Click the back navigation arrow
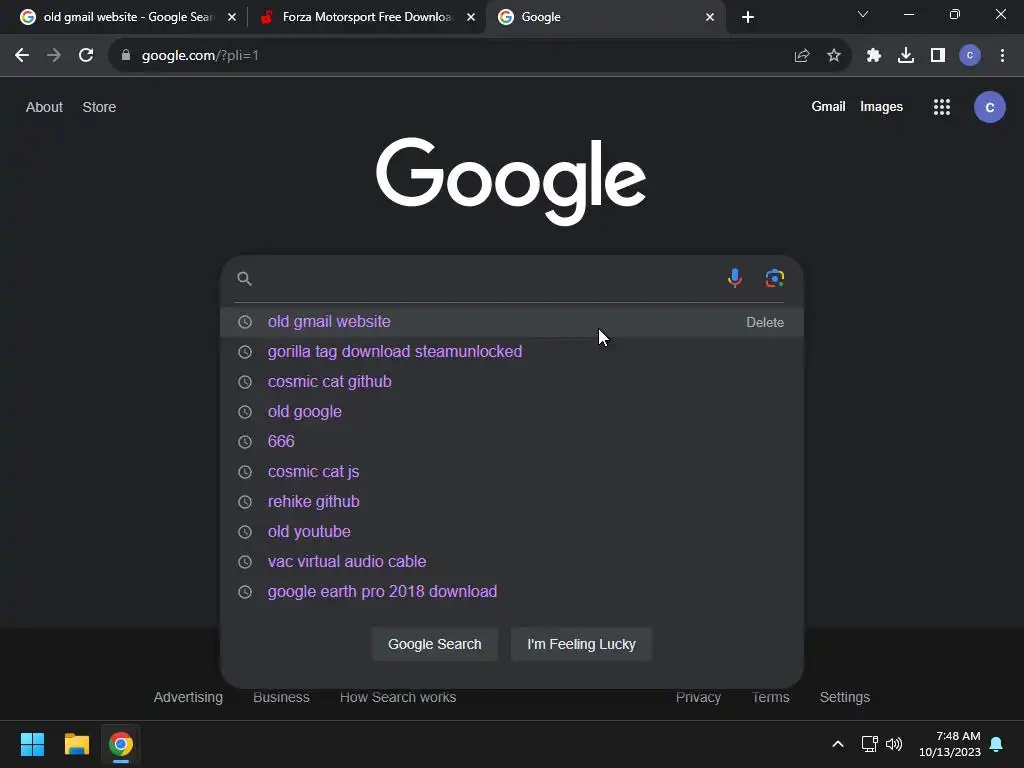This screenshot has height=768, width=1024. click(x=22, y=56)
